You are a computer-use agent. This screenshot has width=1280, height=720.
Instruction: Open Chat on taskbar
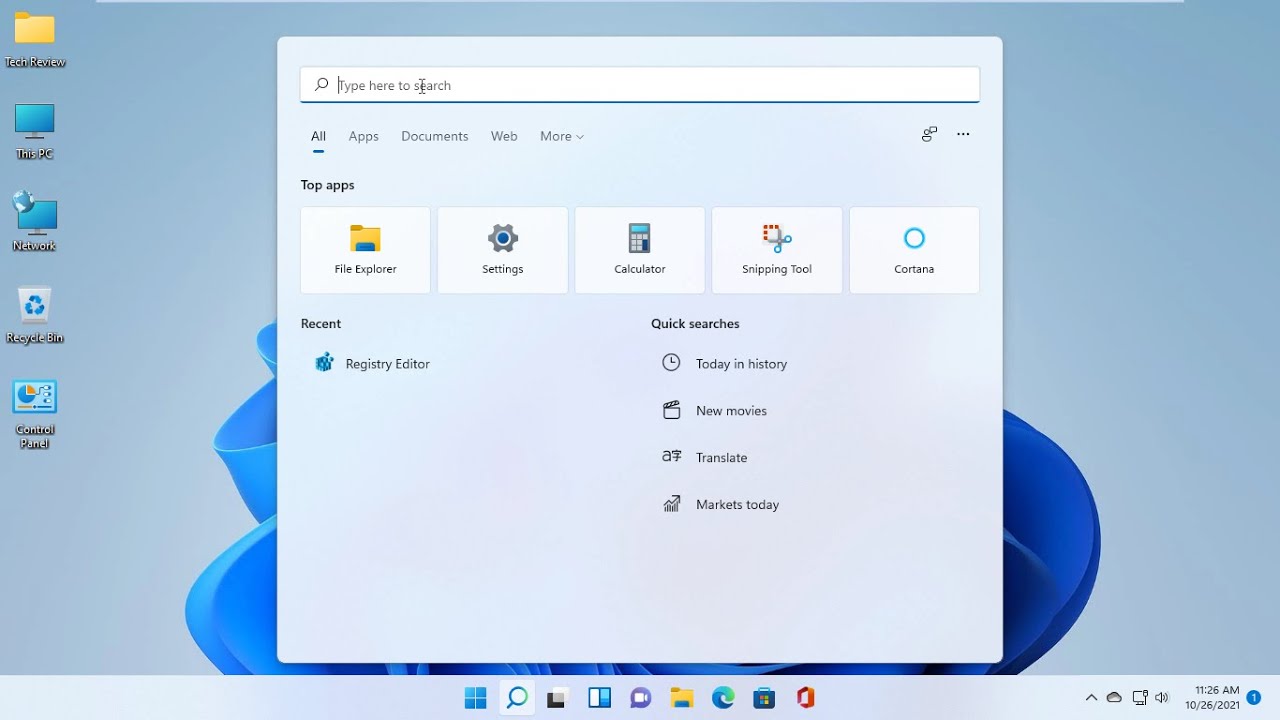pyautogui.click(x=641, y=698)
